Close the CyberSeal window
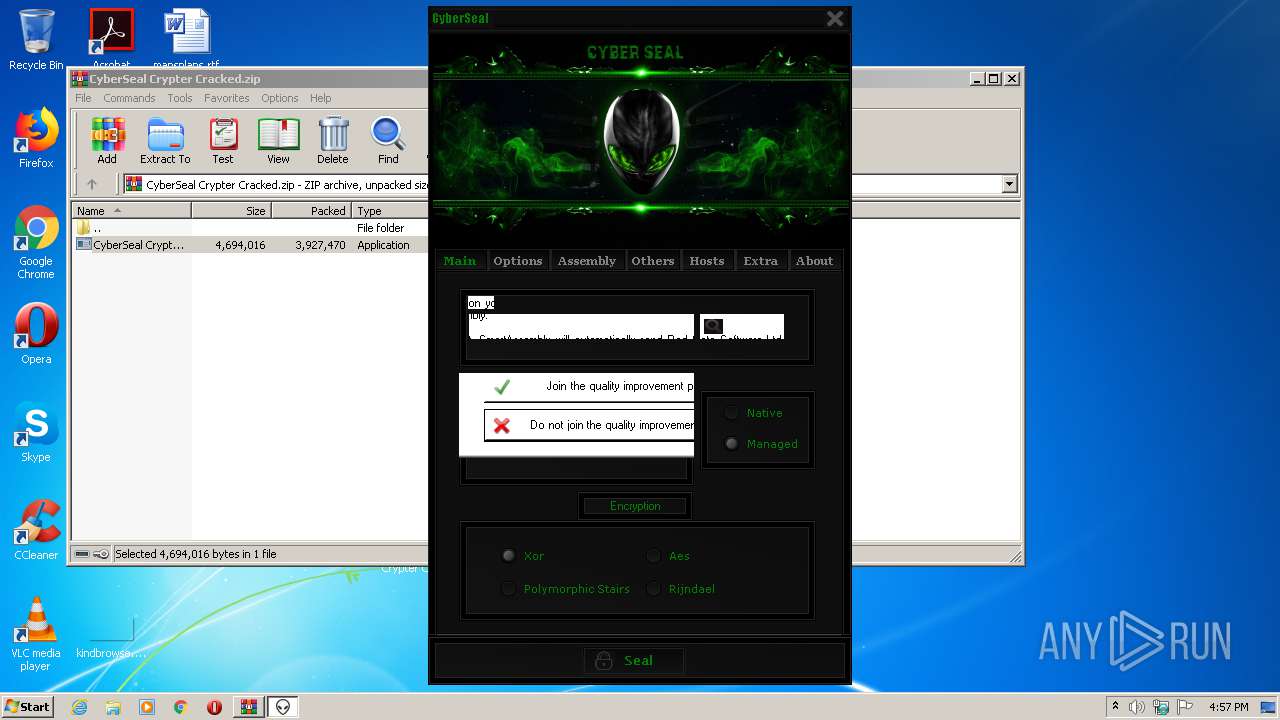 click(x=835, y=18)
